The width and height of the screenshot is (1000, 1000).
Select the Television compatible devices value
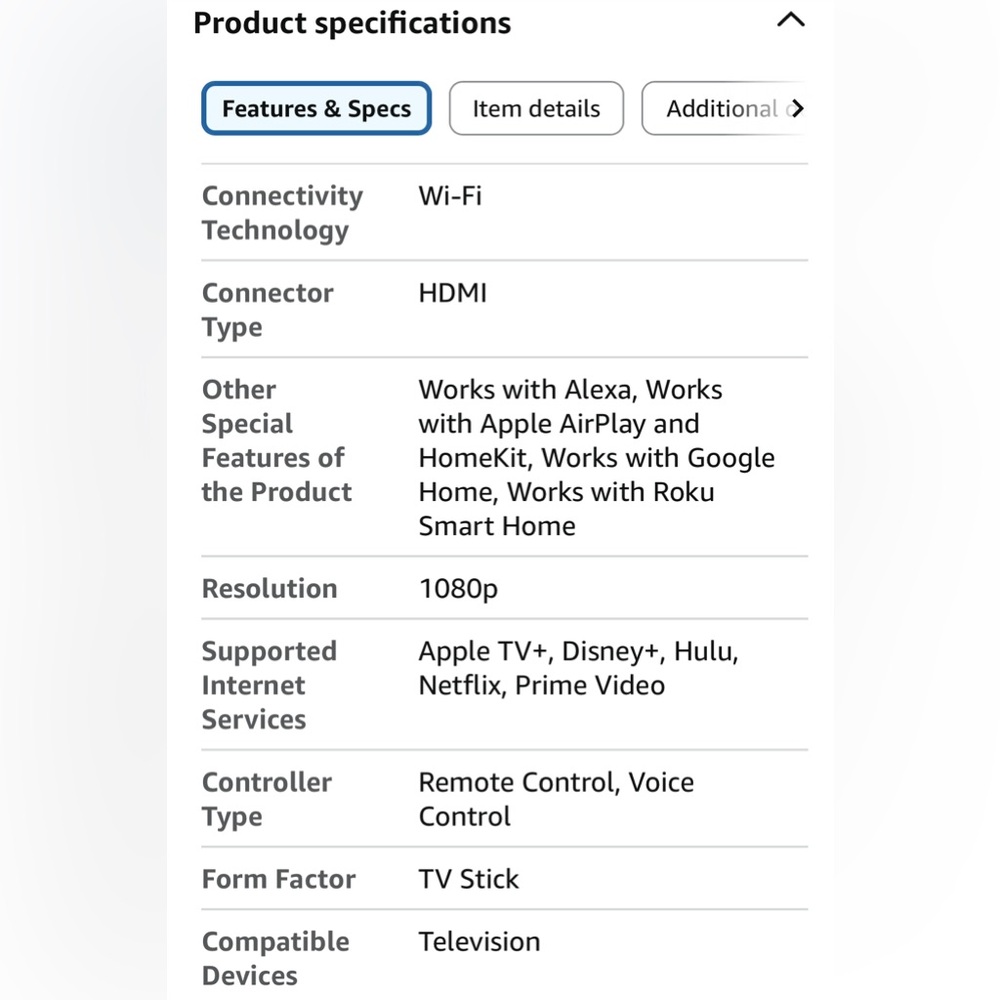click(480, 942)
